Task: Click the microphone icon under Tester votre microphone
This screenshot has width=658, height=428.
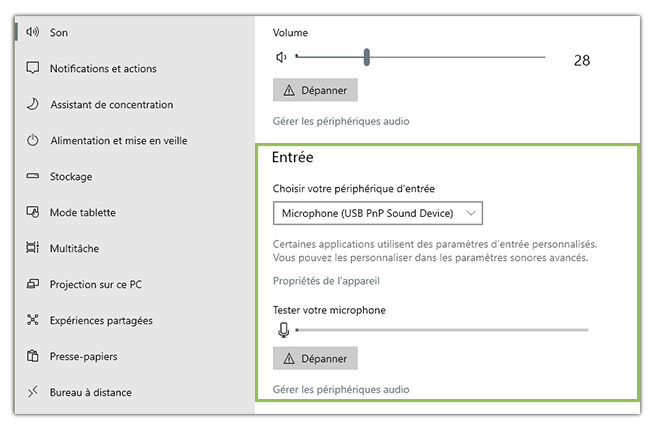Action: pos(284,330)
